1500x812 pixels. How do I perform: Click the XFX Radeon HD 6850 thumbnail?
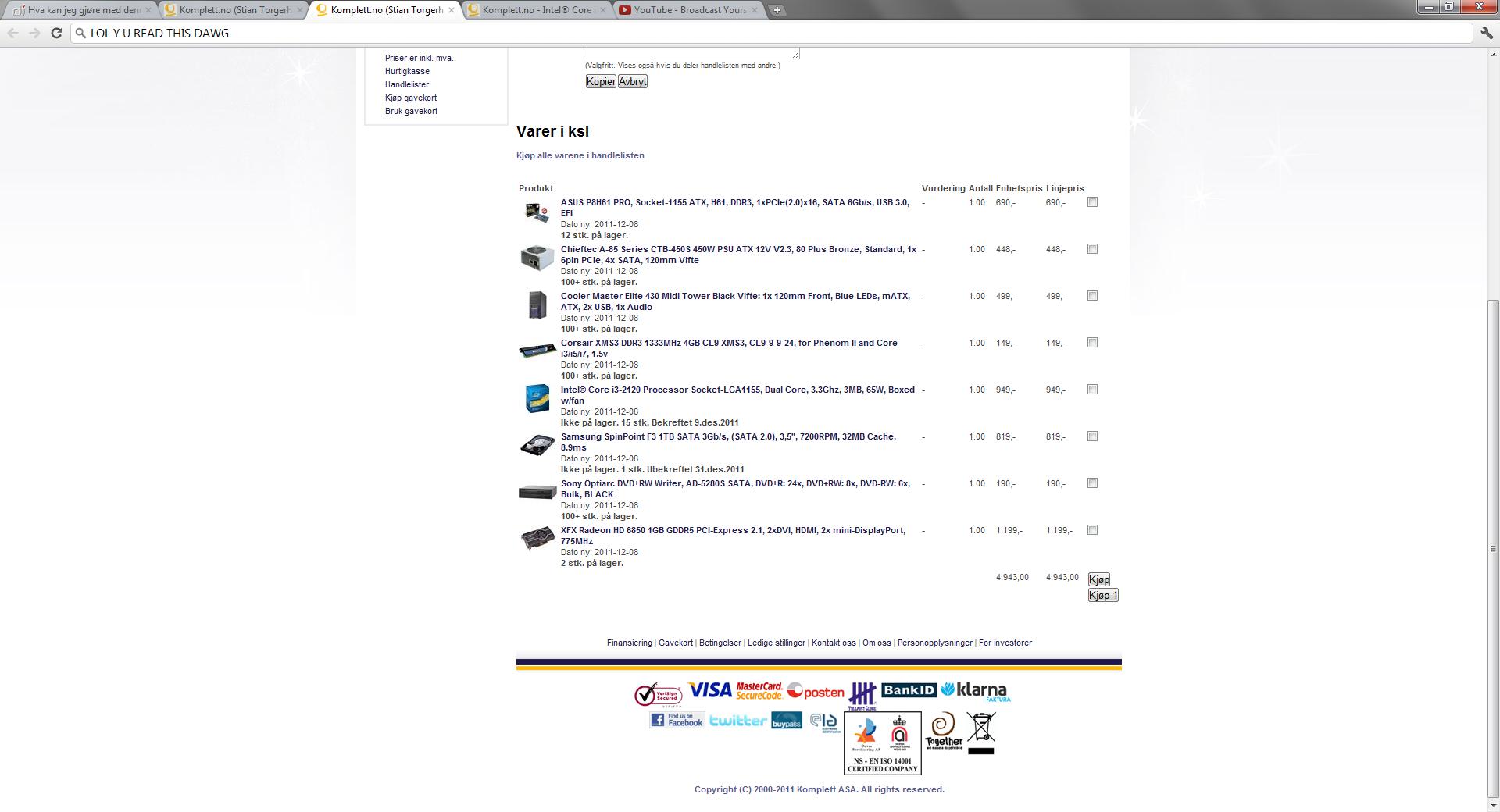pyautogui.click(x=537, y=539)
